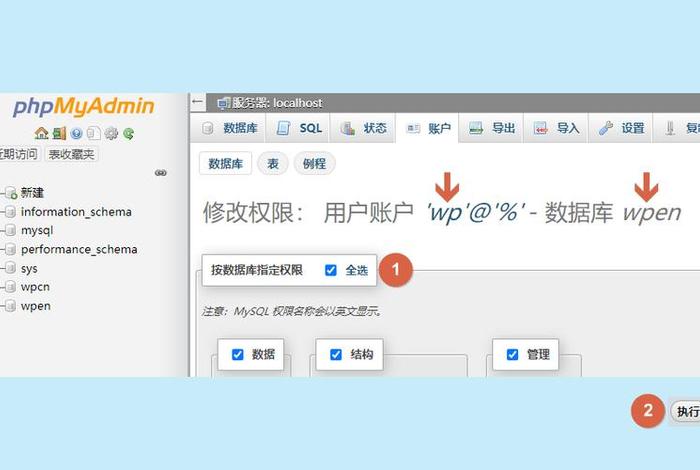Open the 近期访问 tab in sidebar
The width and height of the screenshot is (700, 470).
click(x=19, y=154)
